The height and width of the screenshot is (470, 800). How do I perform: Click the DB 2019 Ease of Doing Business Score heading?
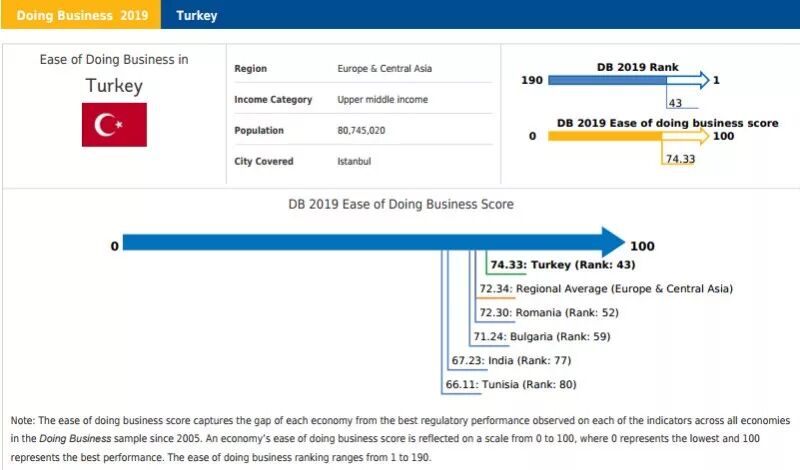(x=401, y=204)
